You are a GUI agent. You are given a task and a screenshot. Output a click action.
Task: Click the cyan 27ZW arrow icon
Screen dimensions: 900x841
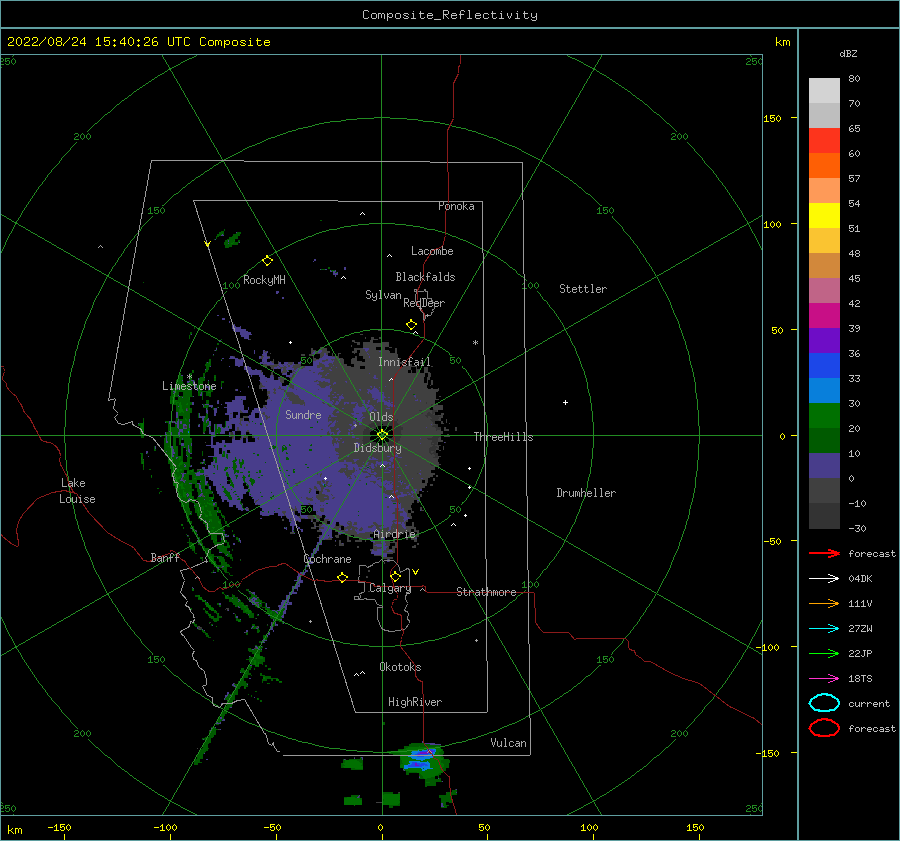pyautogui.click(x=824, y=629)
